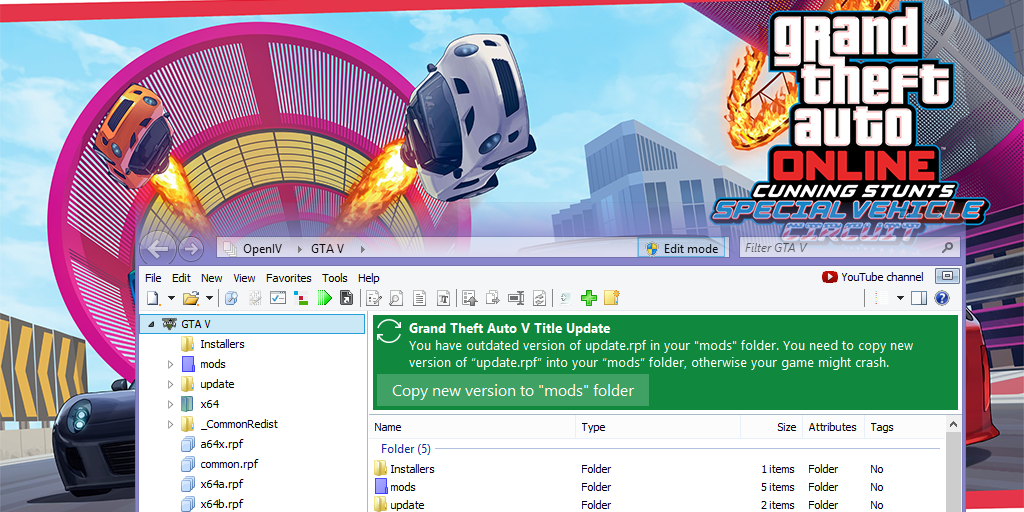This screenshot has height=512, width=1024.
Task: Collapse the GTA V tree root
Action: click(152, 324)
